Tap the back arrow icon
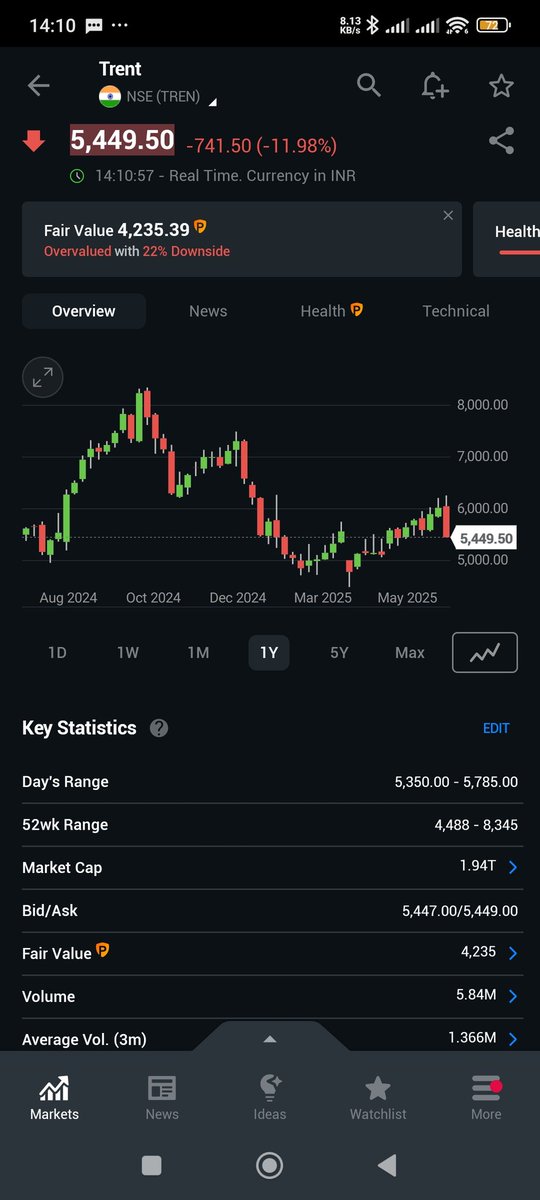This screenshot has width=540, height=1200. tap(38, 86)
